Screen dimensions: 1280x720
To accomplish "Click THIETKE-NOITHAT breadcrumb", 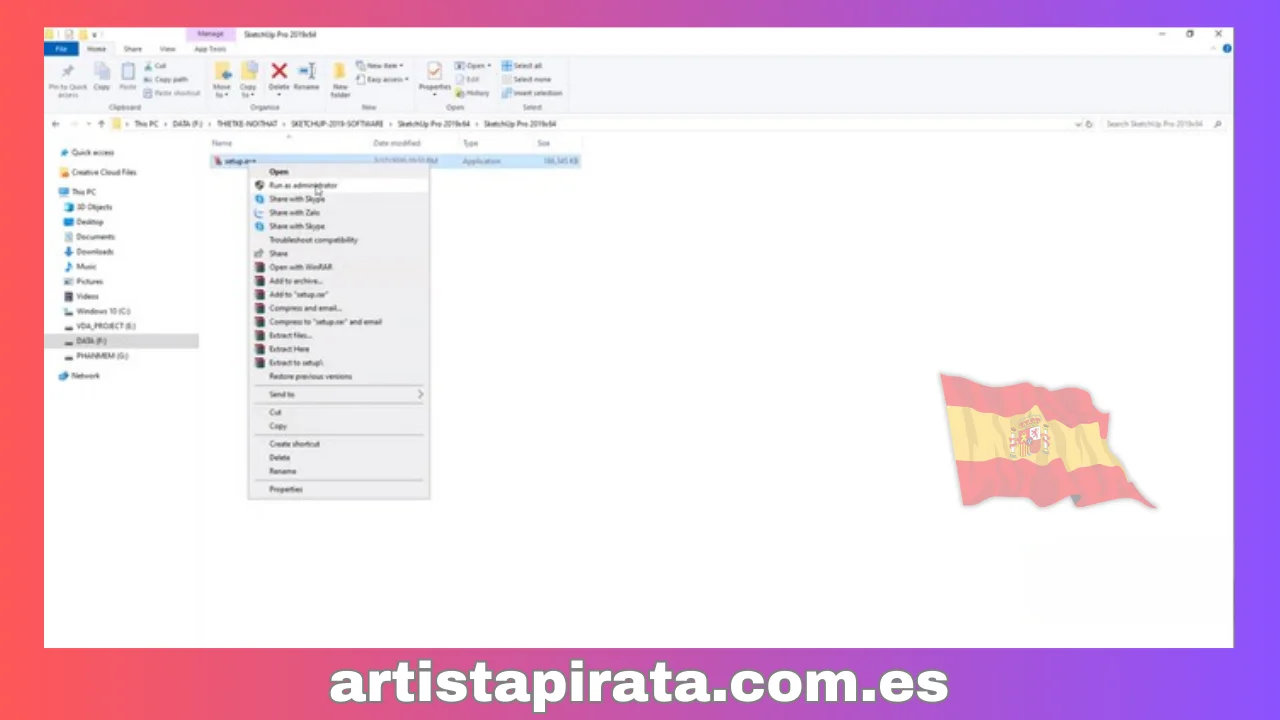I will coord(247,124).
